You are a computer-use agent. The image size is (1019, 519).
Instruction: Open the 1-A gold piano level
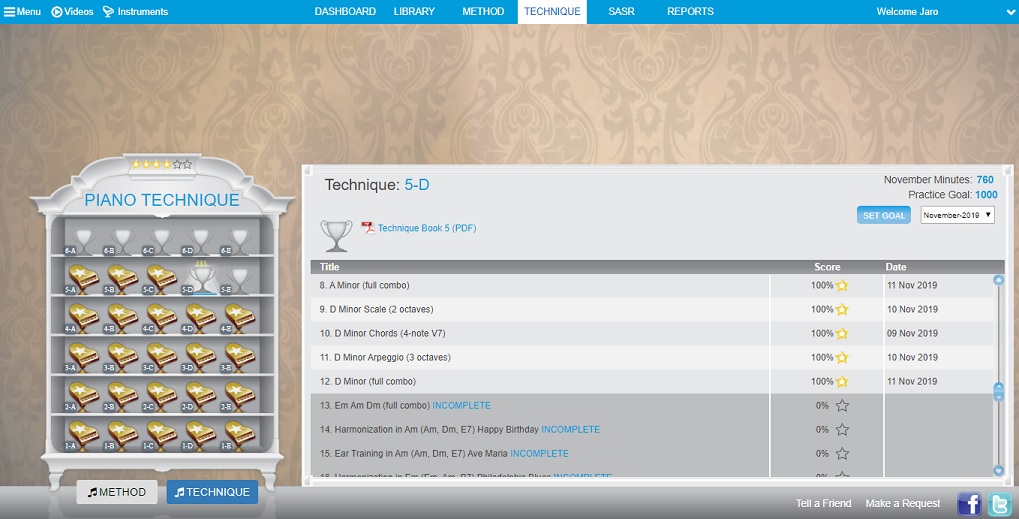click(x=83, y=435)
